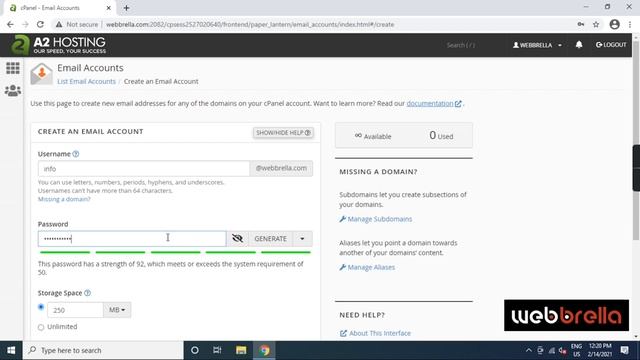Open the notifications bell
The height and width of the screenshot is (360, 640).
579,44
